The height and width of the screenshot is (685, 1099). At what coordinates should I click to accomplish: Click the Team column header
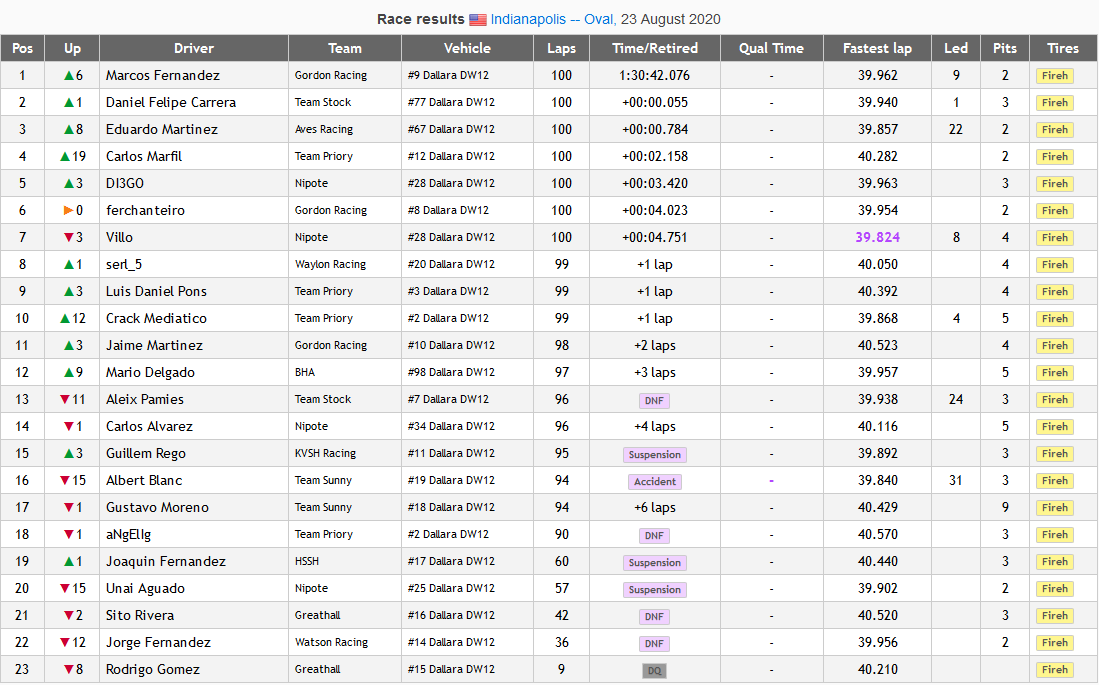click(345, 48)
